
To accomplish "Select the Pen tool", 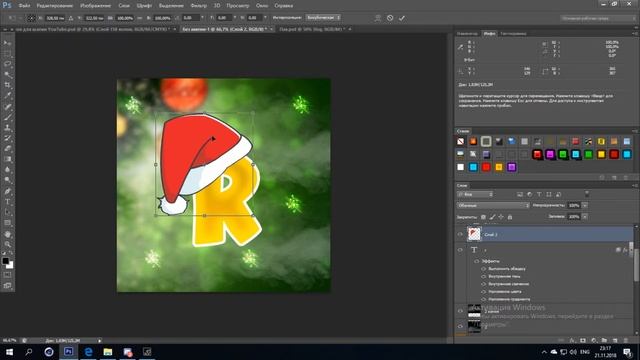I will tap(7, 191).
